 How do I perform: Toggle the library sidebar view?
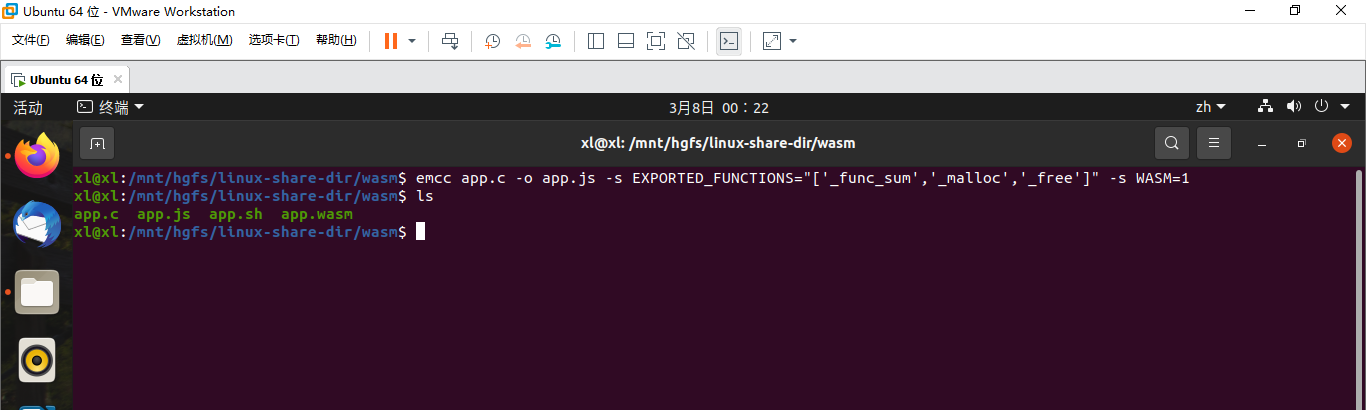tap(596, 41)
